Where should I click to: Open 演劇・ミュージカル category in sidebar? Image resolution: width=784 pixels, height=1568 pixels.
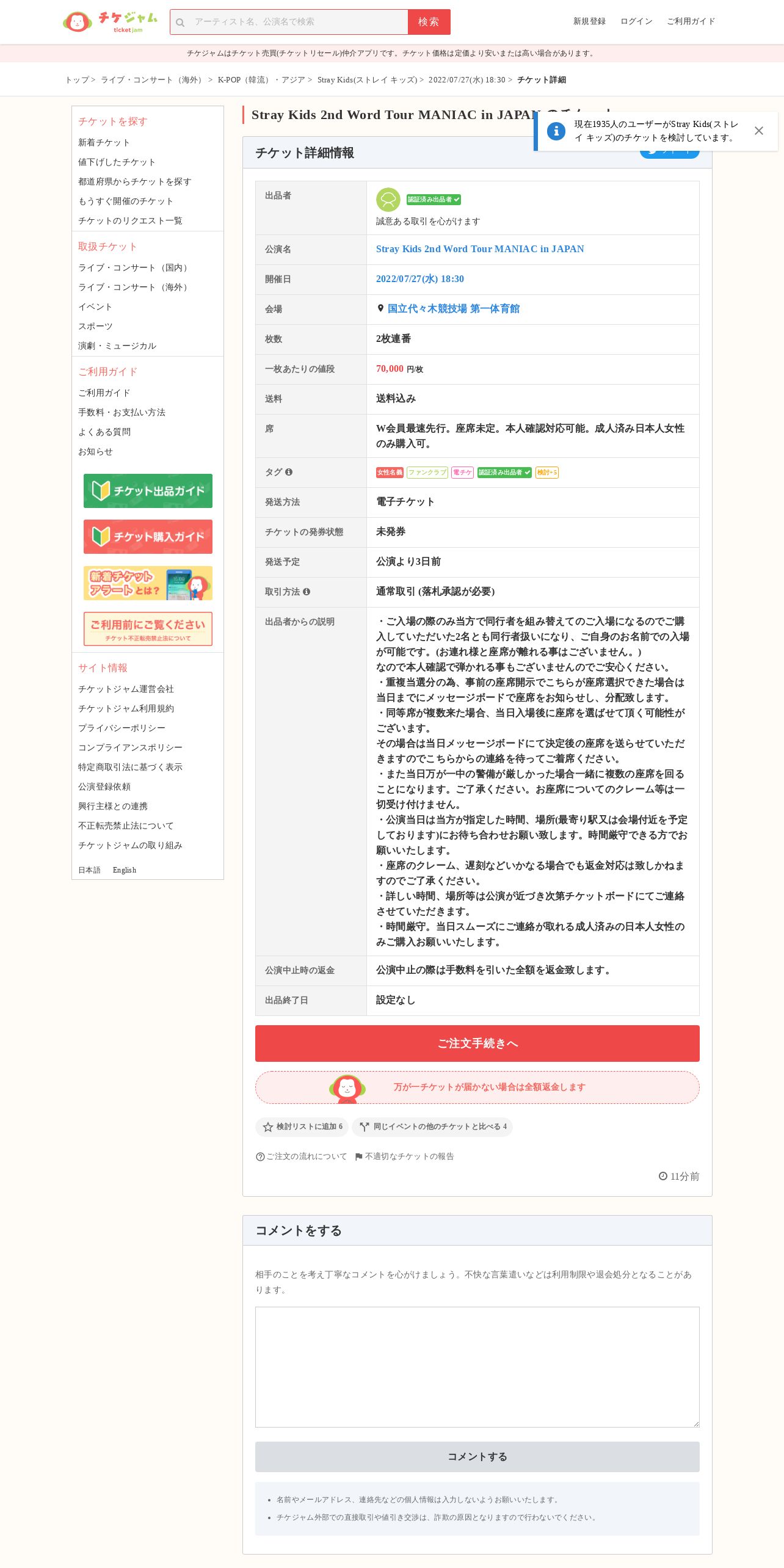(117, 346)
